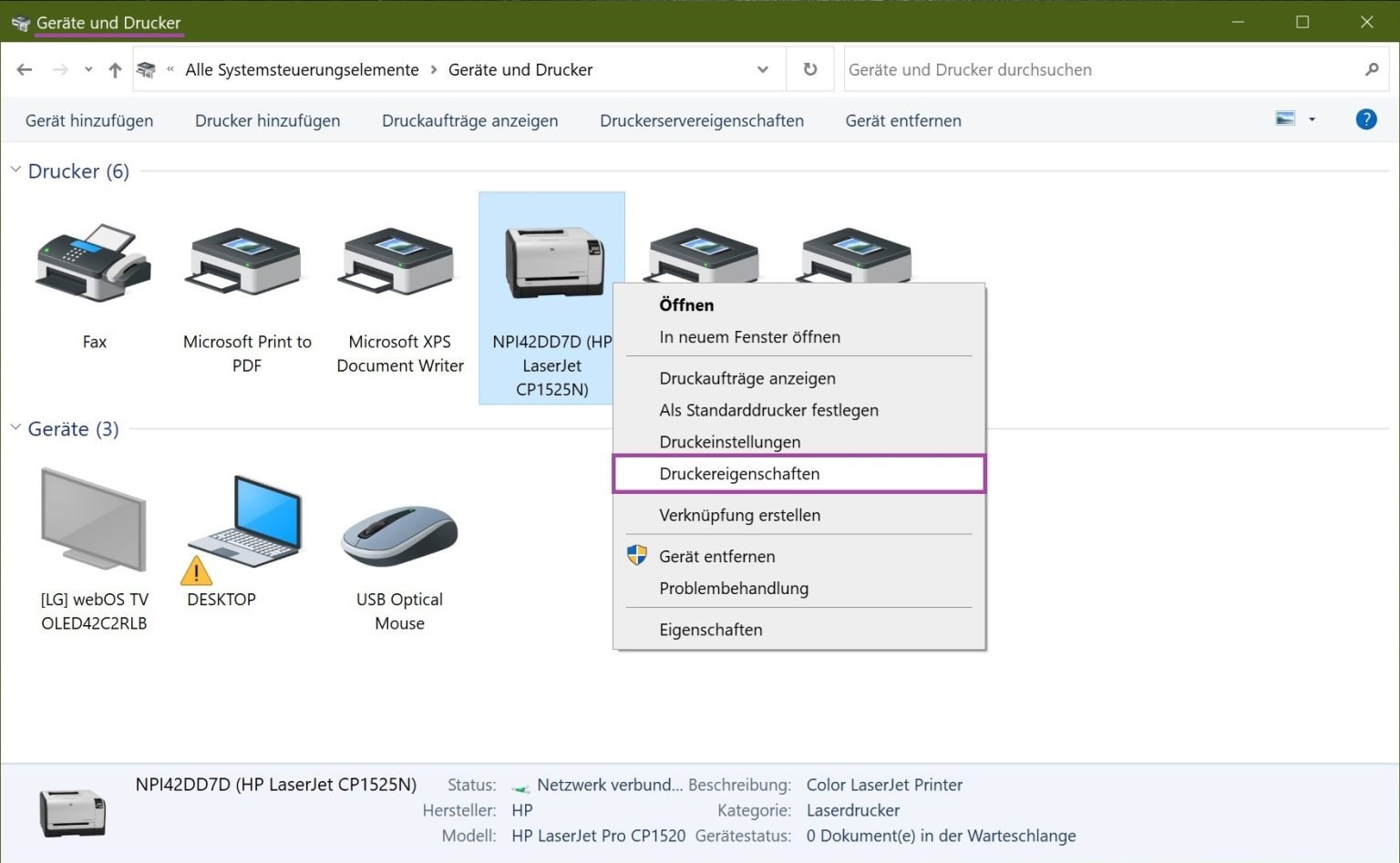1400x863 pixels.
Task: Open the Fax device icon
Action: point(94,264)
